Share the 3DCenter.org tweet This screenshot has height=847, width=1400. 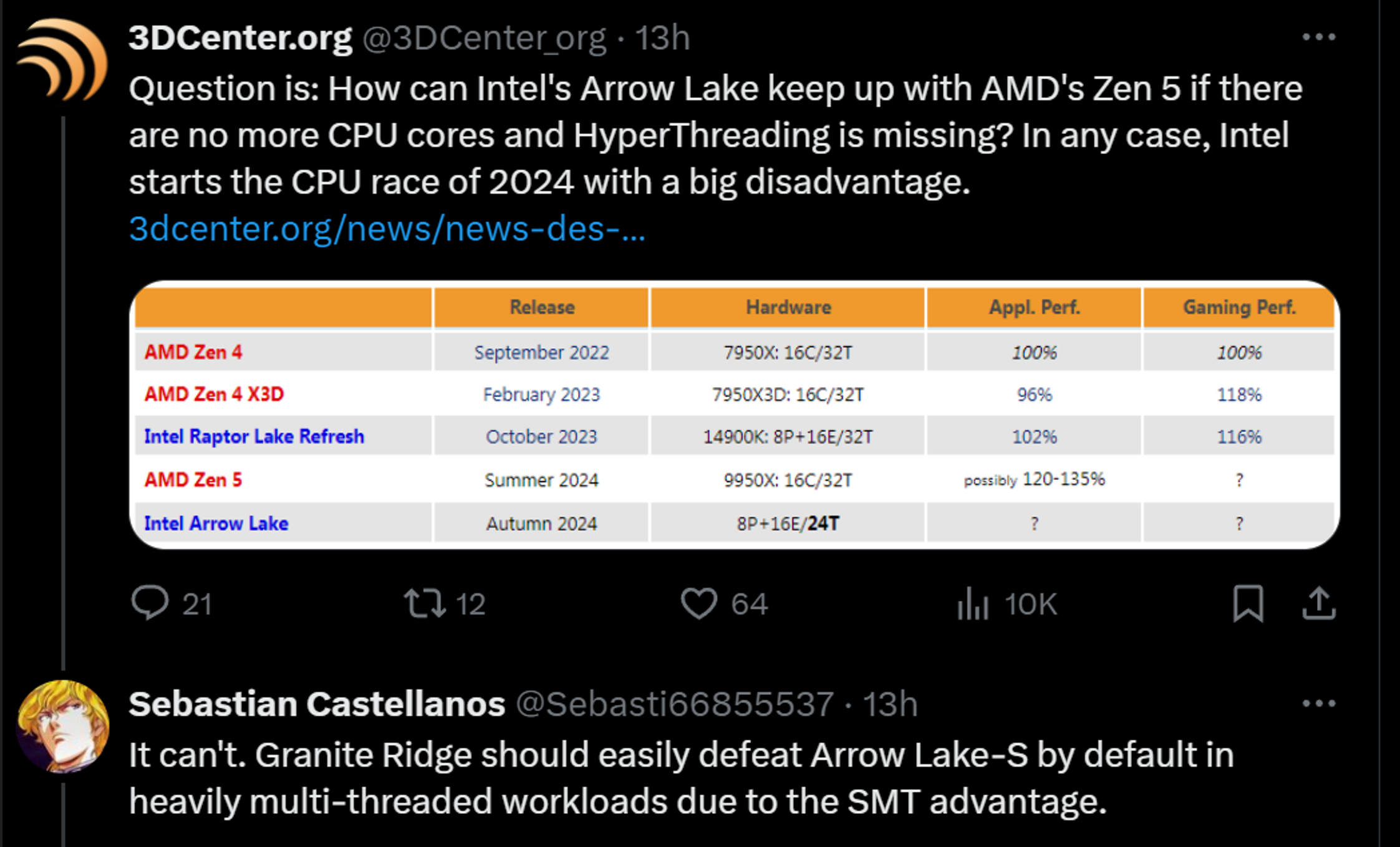(1318, 603)
